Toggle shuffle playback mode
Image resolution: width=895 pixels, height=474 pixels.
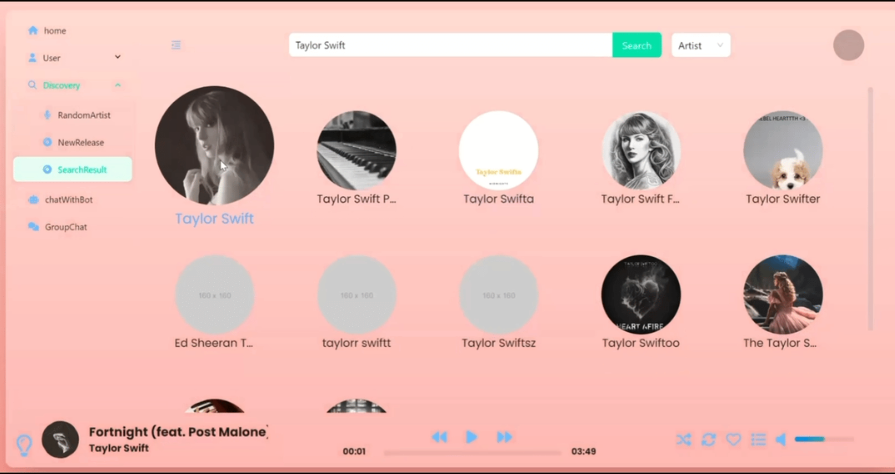pos(684,439)
